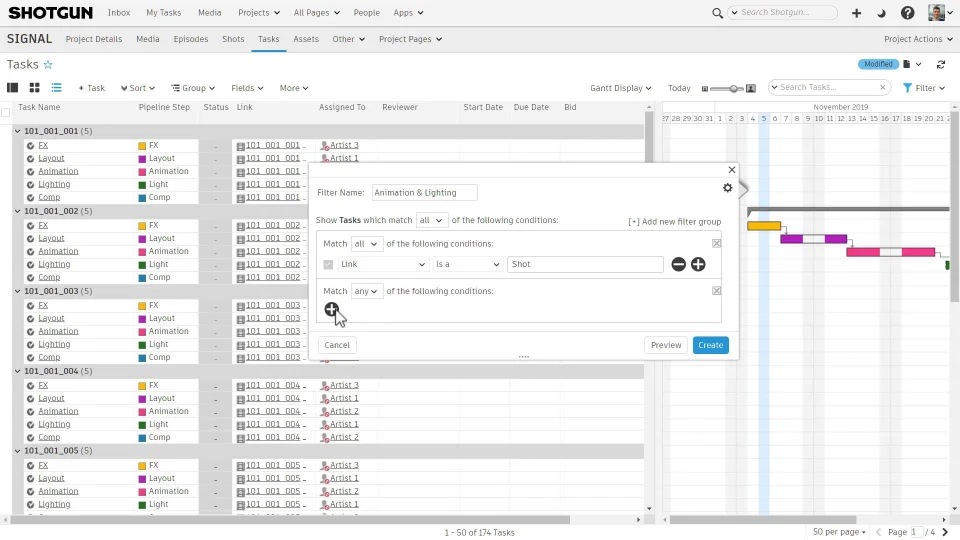Open the Episodes tab

(190, 39)
